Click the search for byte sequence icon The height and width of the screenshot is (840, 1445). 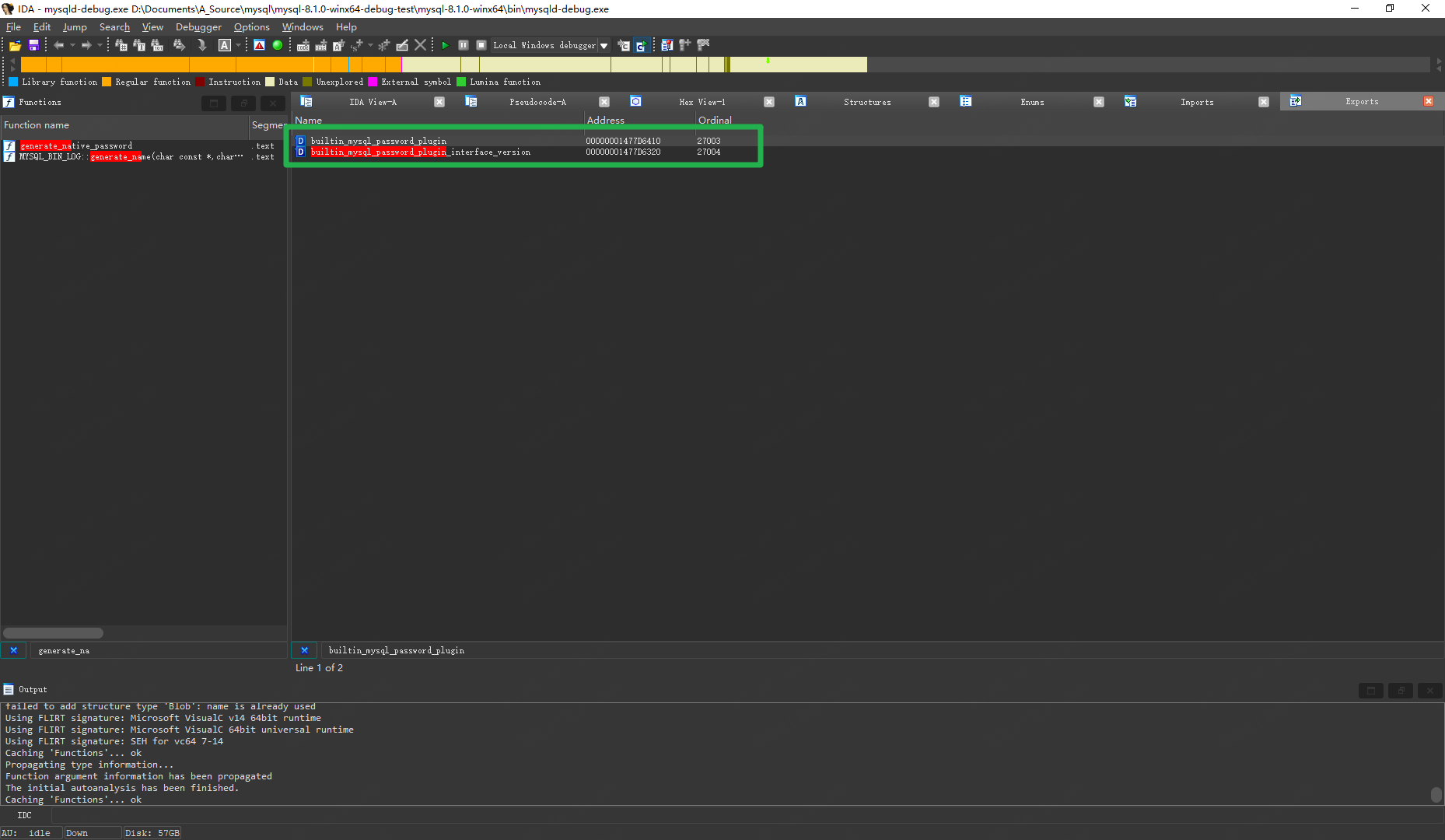point(157,45)
